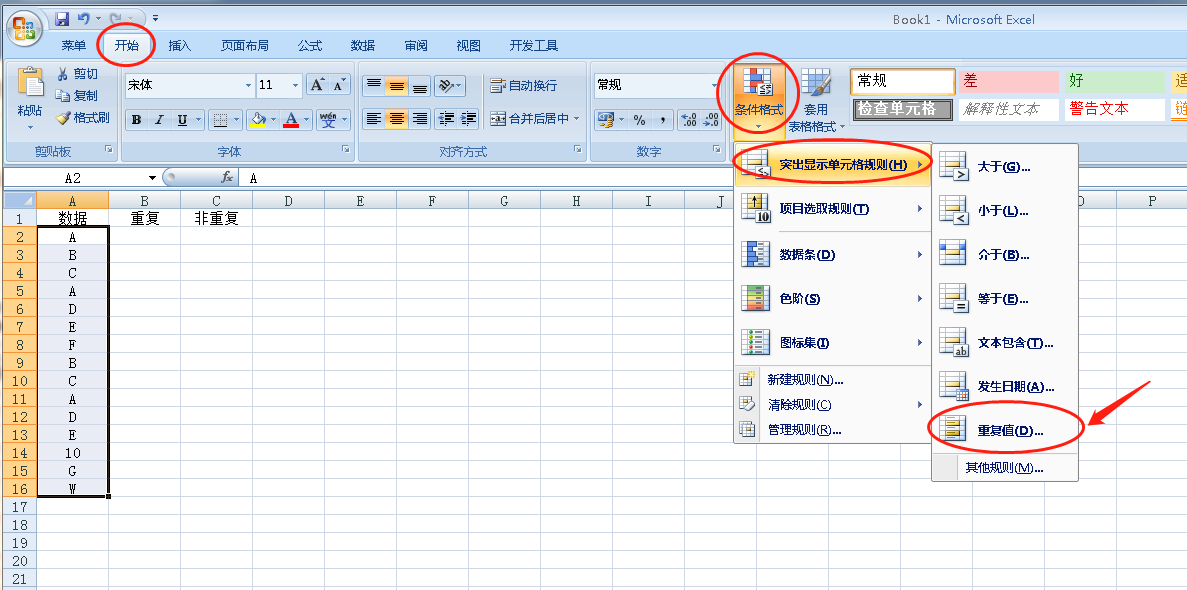Click the comma style icon
This screenshot has width=1187, height=590.
pyautogui.click(x=662, y=120)
